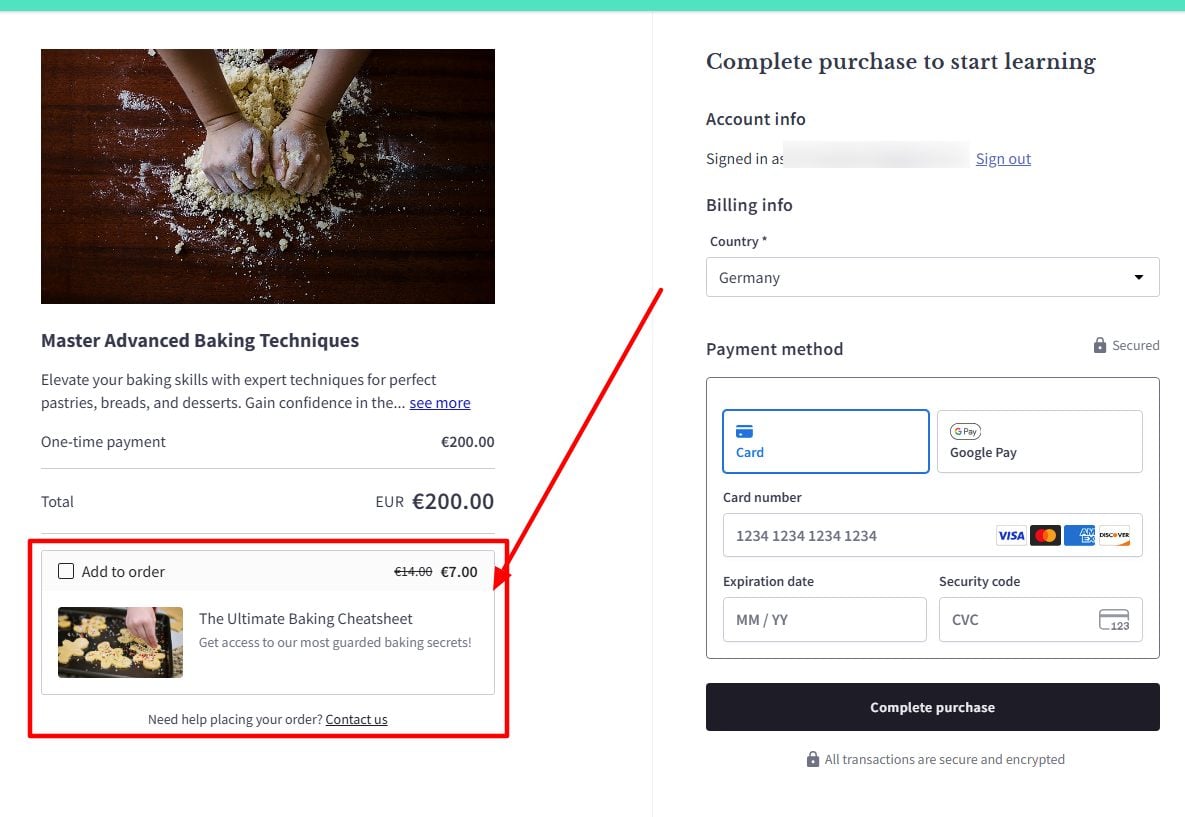The height and width of the screenshot is (817, 1185).
Task: Click the Mastercard logo icon
Action: 1045,536
